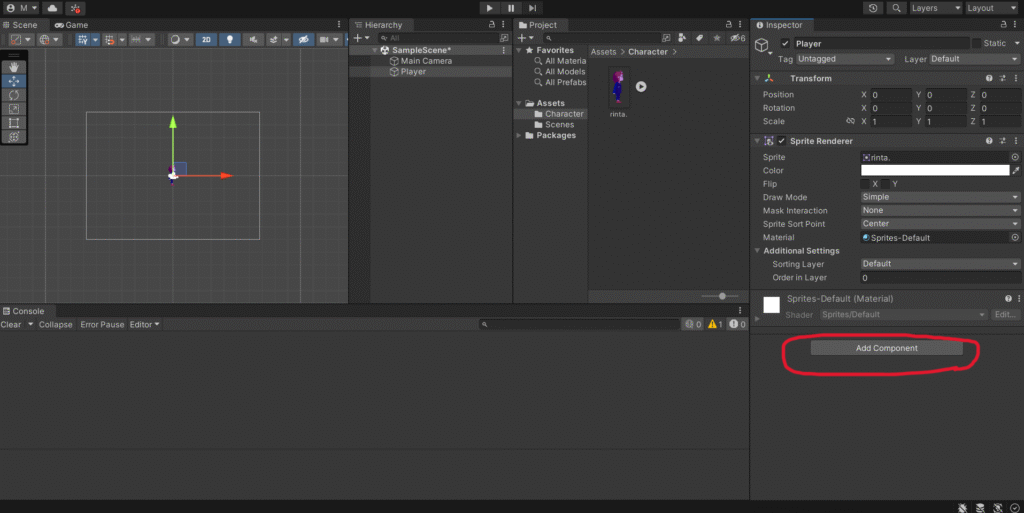Select Main Camera in the Hierarchy

pyautogui.click(x=426, y=61)
